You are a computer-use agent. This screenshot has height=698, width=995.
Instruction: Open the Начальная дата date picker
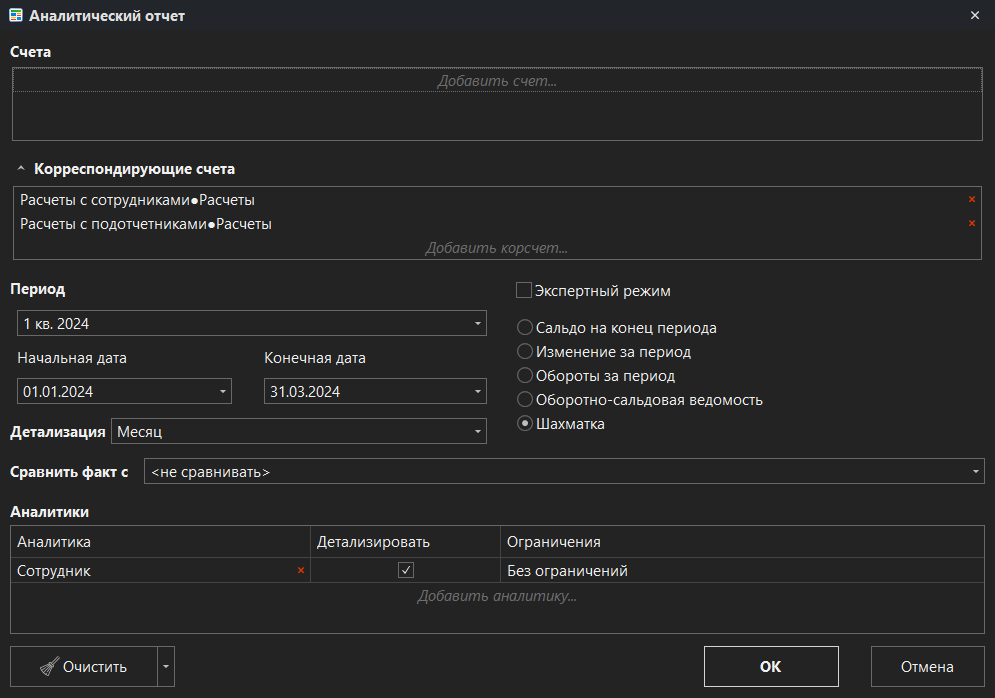click(221, 391)
